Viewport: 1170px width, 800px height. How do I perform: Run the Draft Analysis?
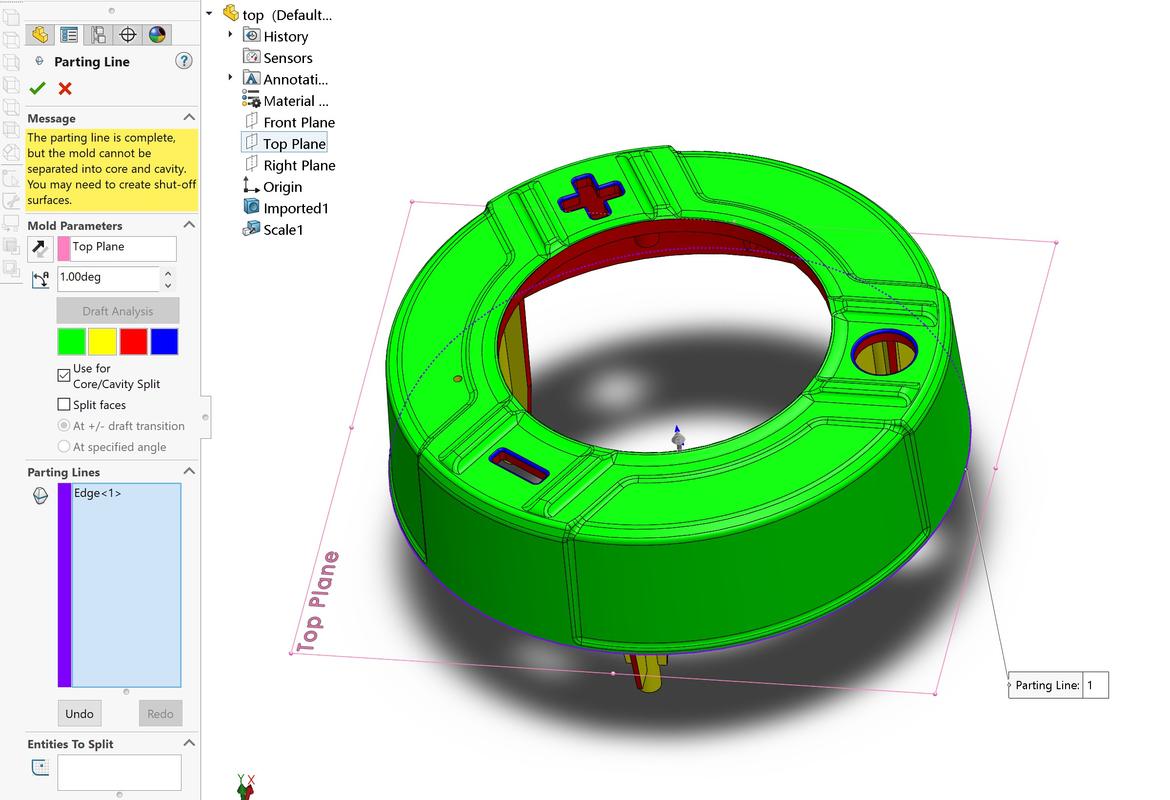coord(118,310)
